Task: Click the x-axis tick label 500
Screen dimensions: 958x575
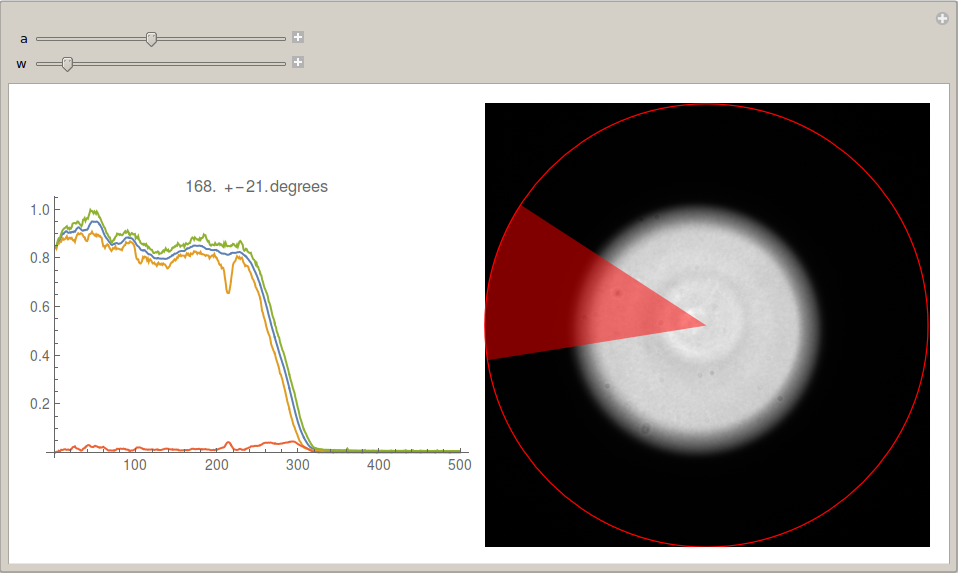Action: coord(459,465)
